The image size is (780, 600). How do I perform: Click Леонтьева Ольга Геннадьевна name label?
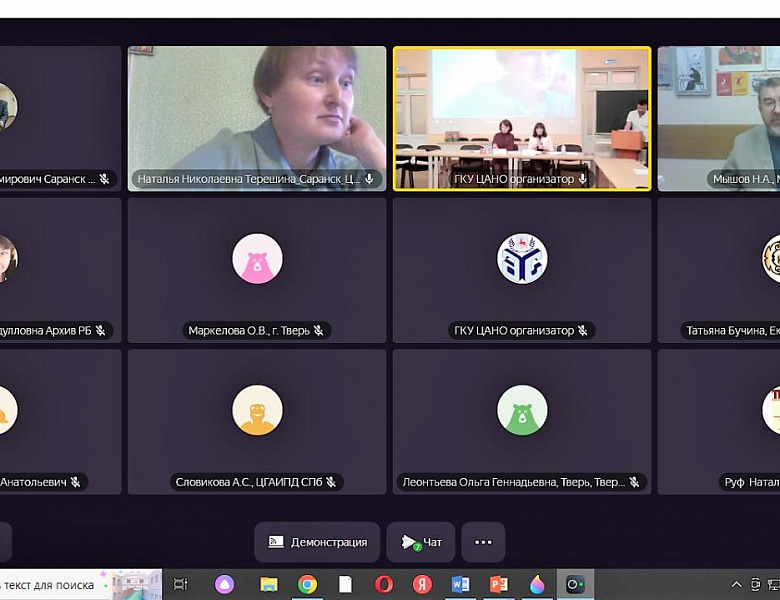point(513,482)
